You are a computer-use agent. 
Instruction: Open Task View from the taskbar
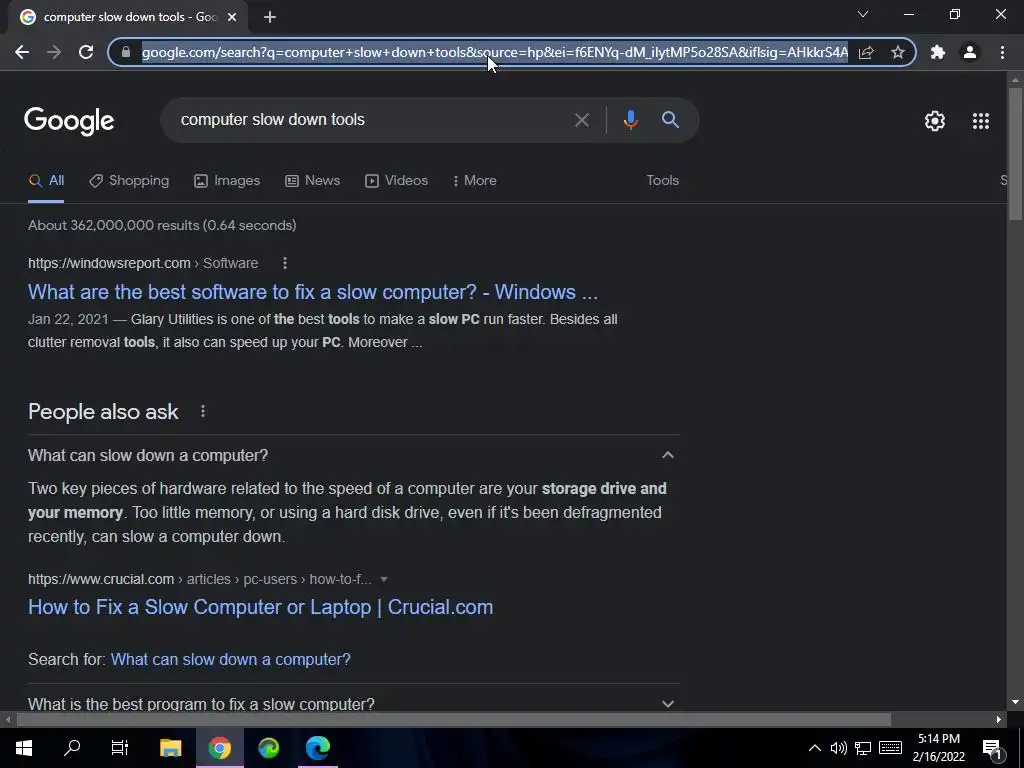click(120, 748)
